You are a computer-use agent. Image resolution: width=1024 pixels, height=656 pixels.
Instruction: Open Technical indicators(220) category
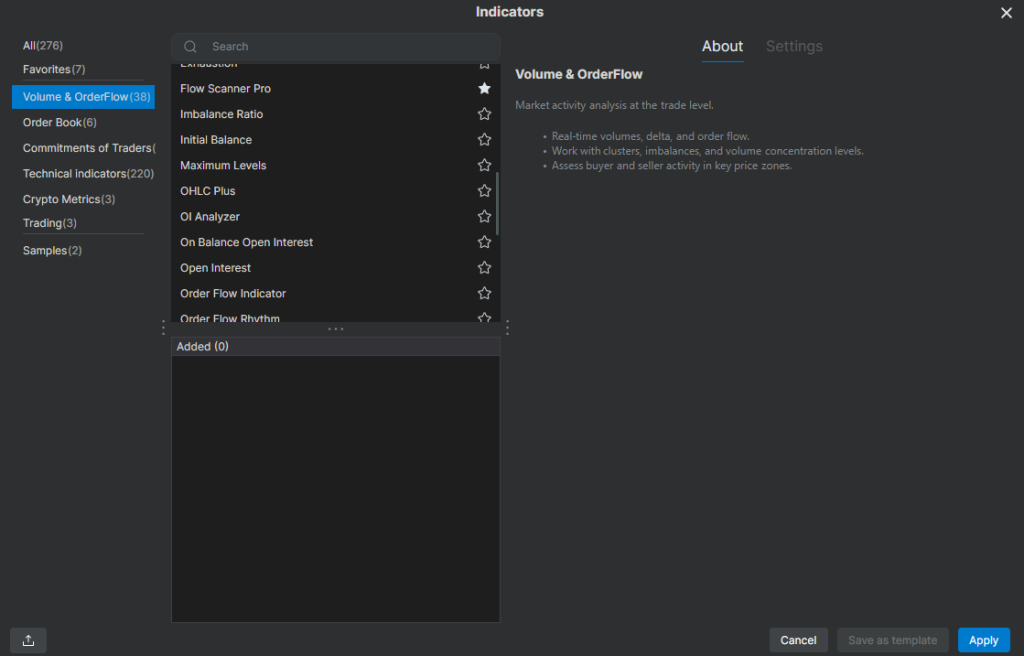88,174
